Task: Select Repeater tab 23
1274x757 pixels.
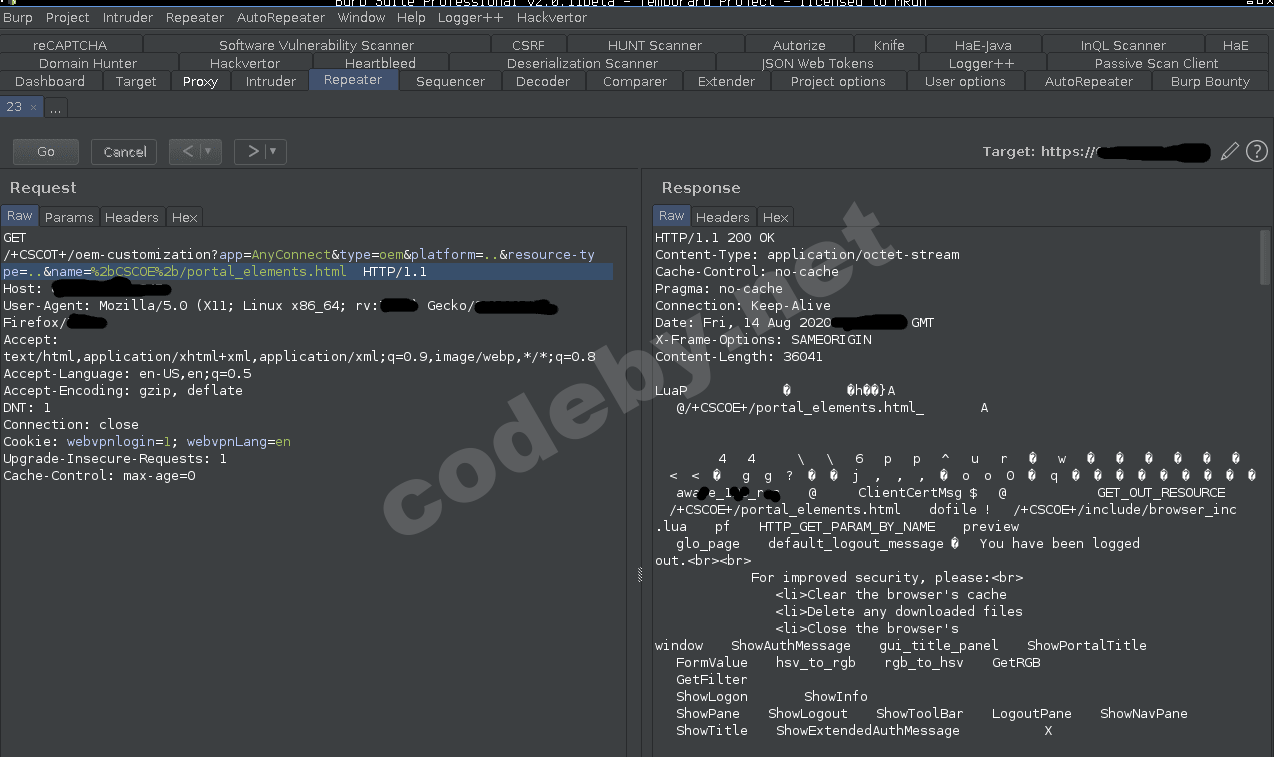Action: coord(14,107)
